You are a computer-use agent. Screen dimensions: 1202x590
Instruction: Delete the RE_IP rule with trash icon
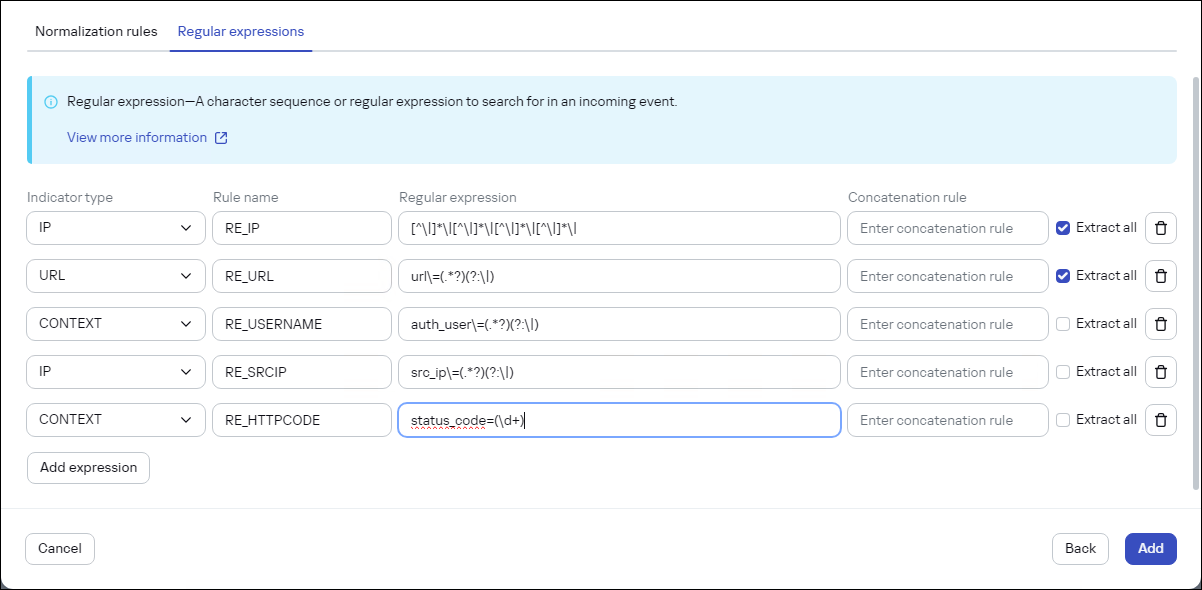point(1160,228)
